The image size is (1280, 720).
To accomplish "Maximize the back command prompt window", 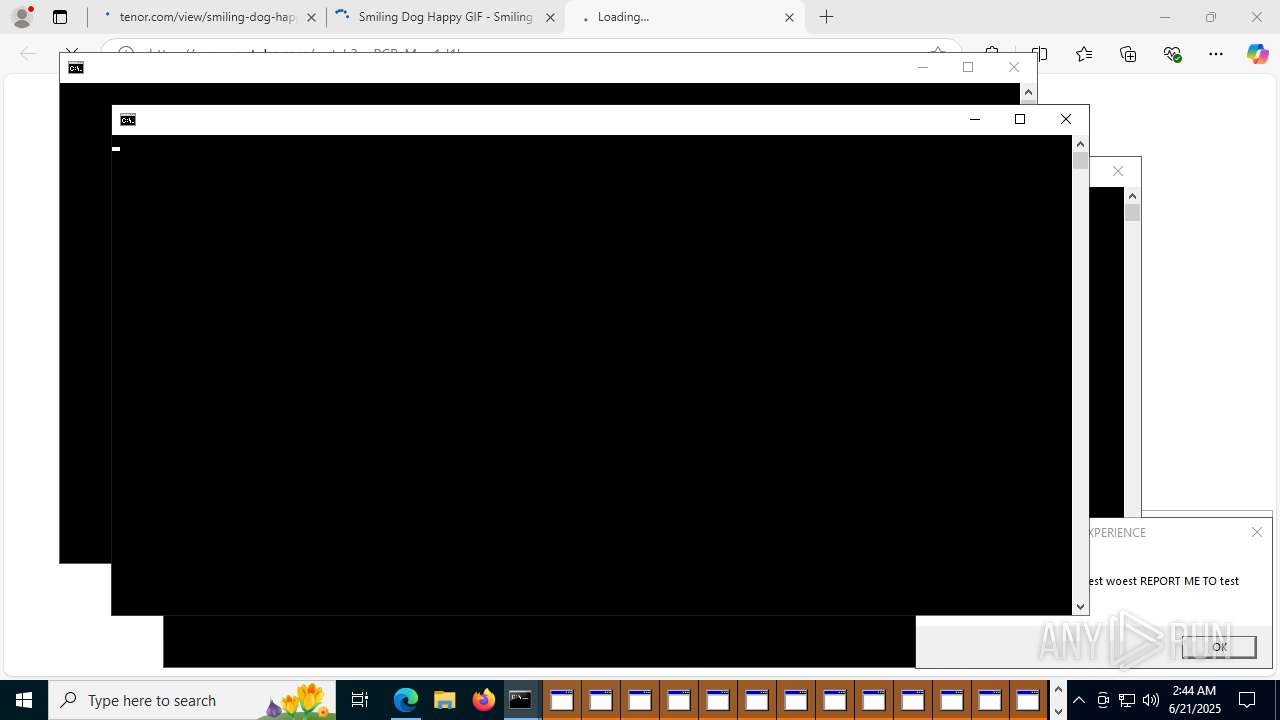I will (x=968, y=67).
